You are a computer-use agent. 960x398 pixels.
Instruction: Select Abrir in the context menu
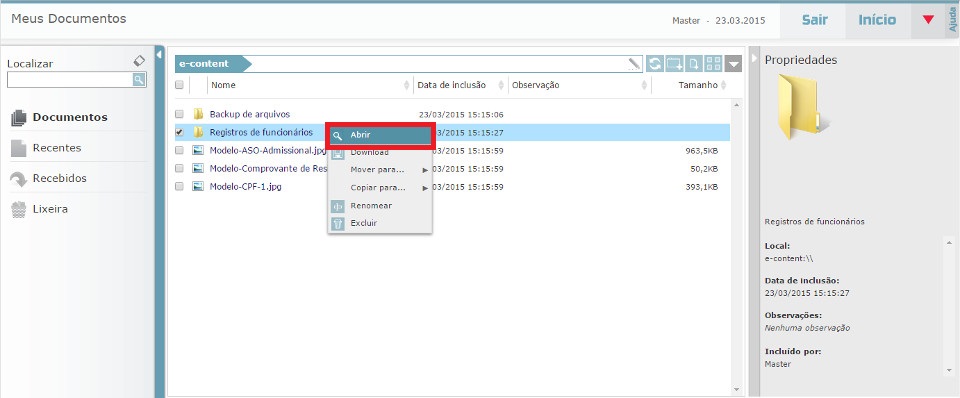[x=381, y=135]
